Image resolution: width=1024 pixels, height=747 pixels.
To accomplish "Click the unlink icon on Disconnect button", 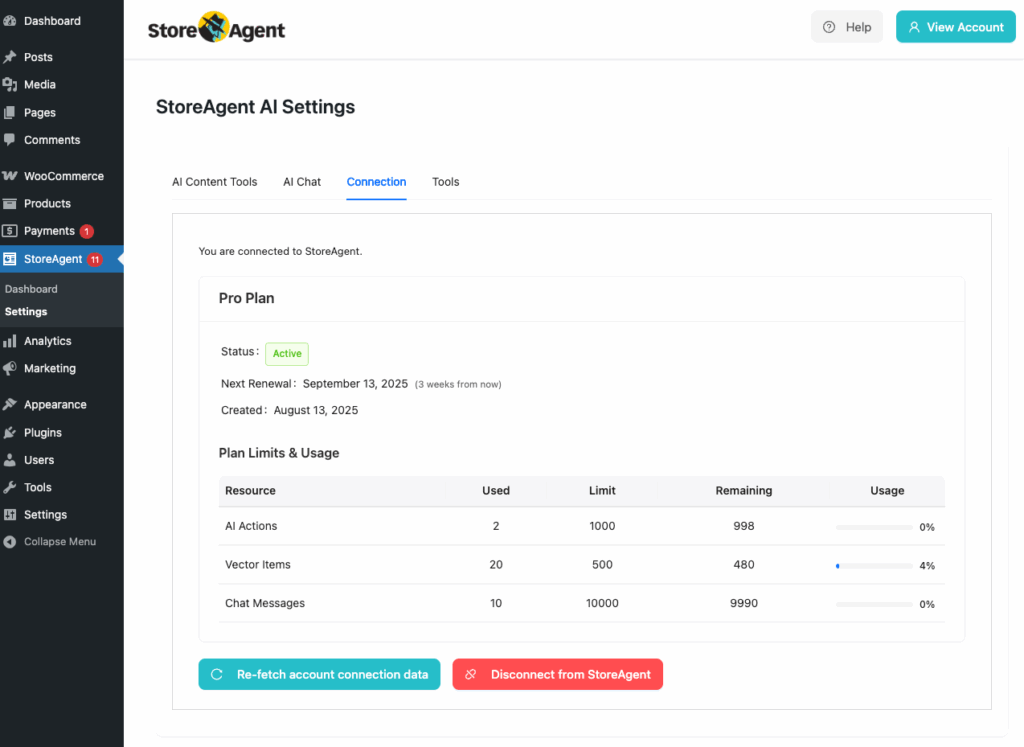I will tap(470, 675).
